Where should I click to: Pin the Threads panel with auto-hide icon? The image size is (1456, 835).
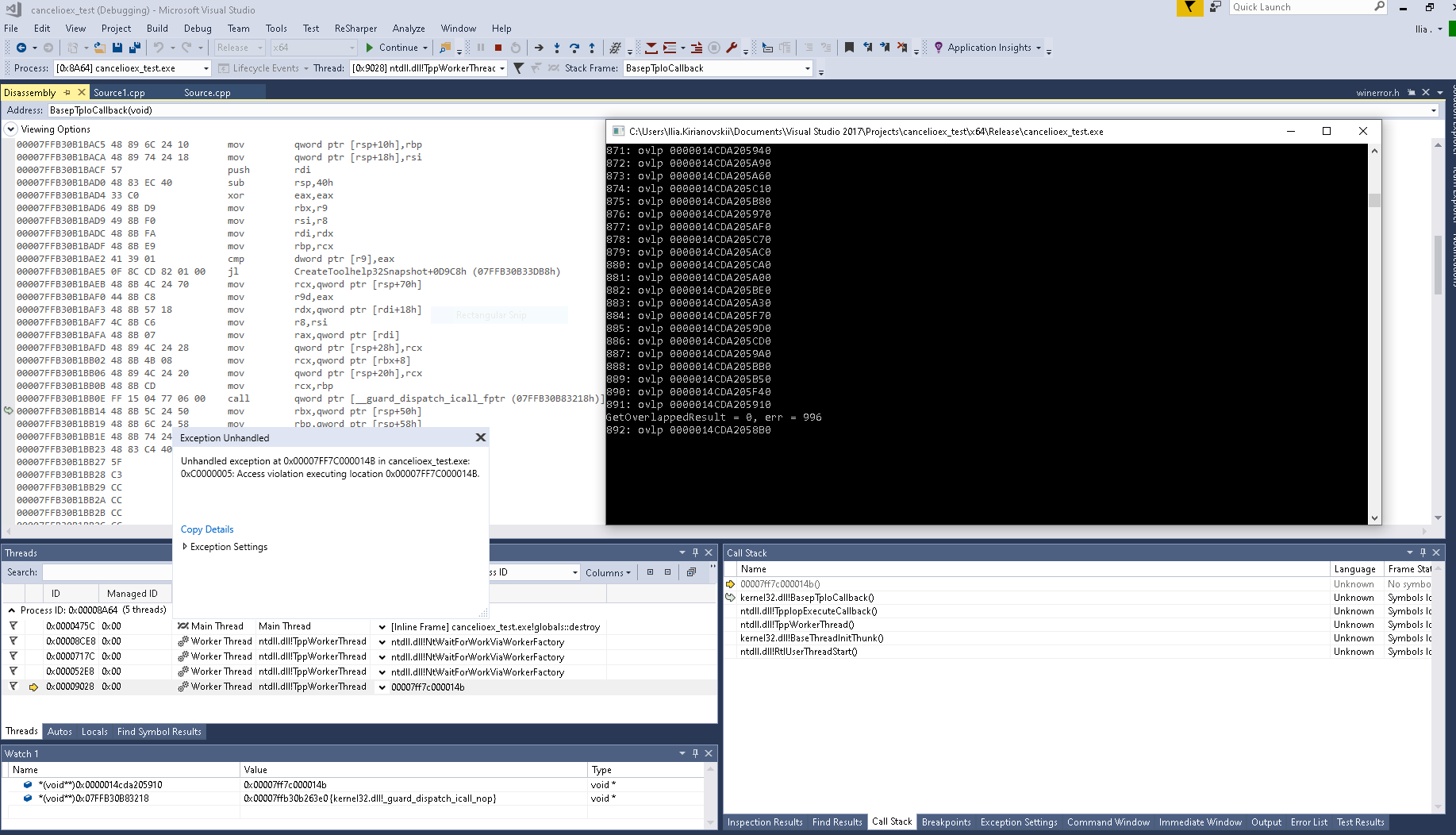[x=695, y=552]
